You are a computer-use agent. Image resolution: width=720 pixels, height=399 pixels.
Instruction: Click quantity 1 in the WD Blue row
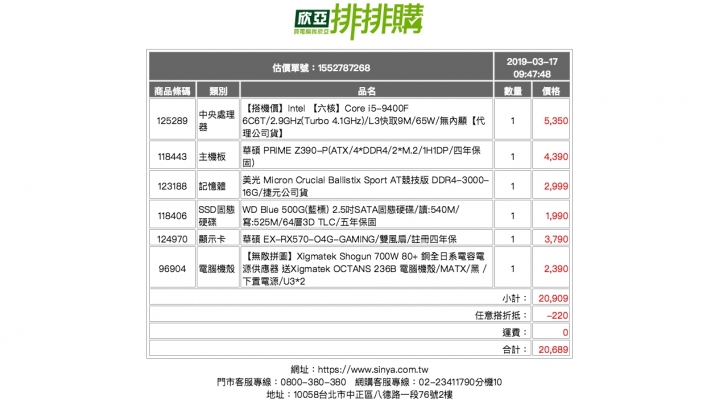tap(512, 216)
